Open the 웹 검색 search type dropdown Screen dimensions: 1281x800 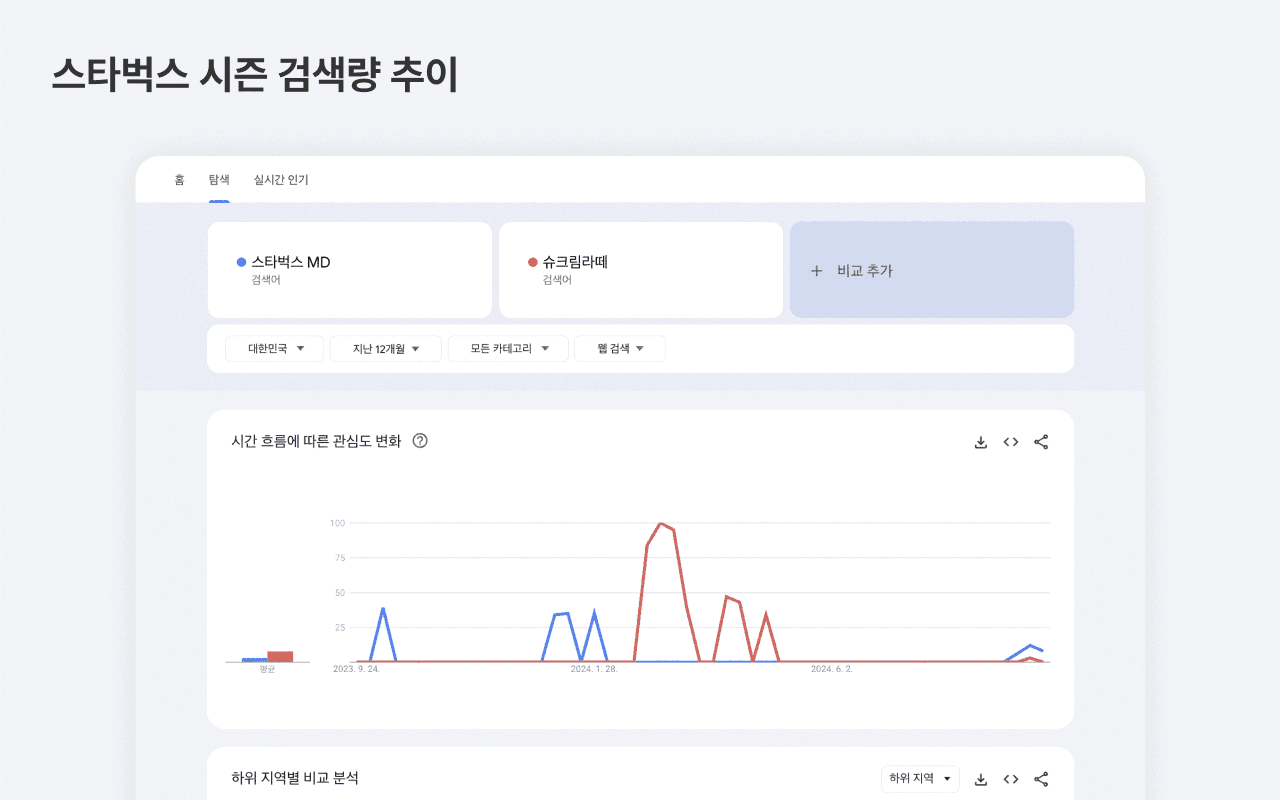(620, 349)
